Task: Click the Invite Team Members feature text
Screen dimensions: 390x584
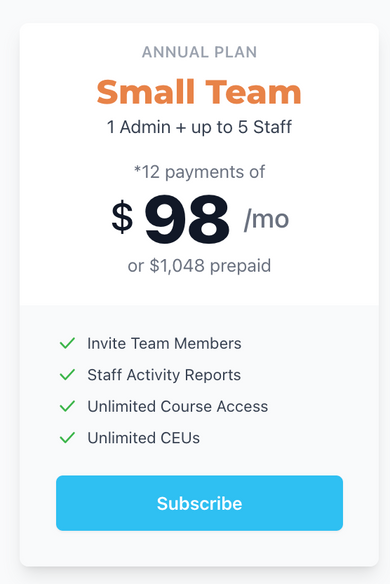Action: coord(164,343)
